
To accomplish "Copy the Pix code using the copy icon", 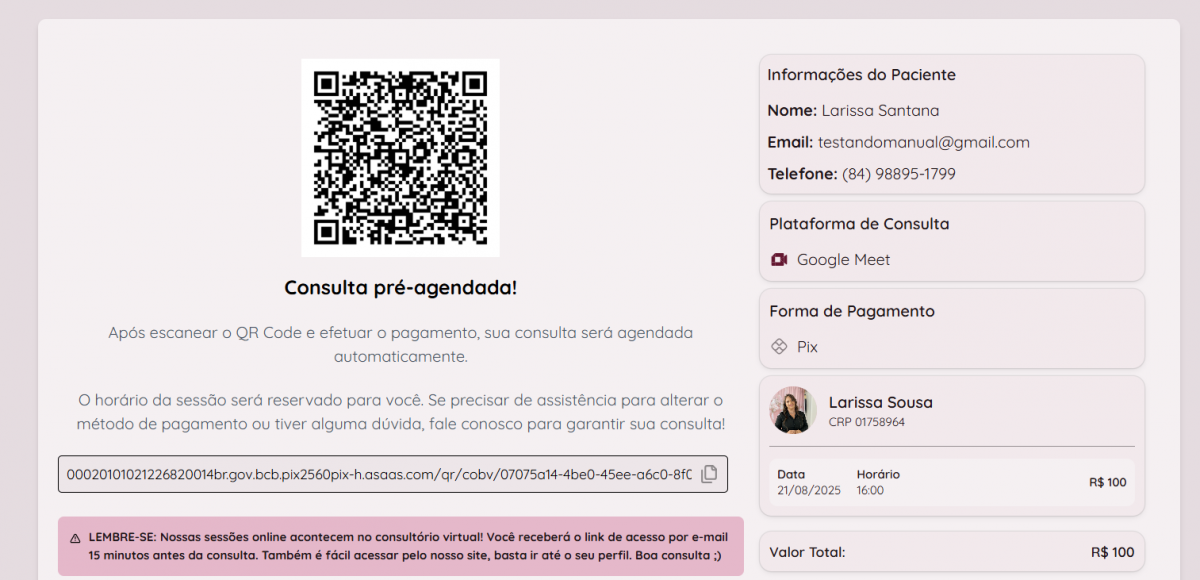I will (709, 474).
